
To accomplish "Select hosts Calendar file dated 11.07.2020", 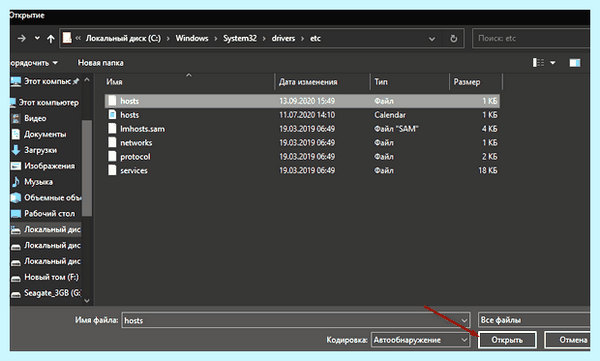I will pos(302,115).
